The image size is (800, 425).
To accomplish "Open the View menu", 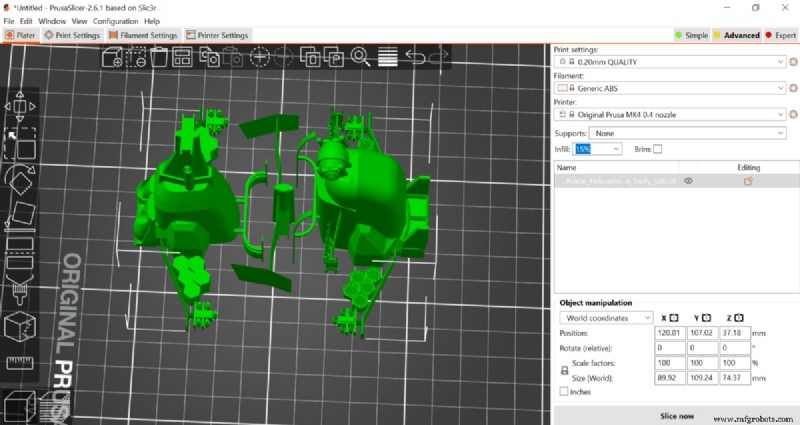I will [79, 21].
